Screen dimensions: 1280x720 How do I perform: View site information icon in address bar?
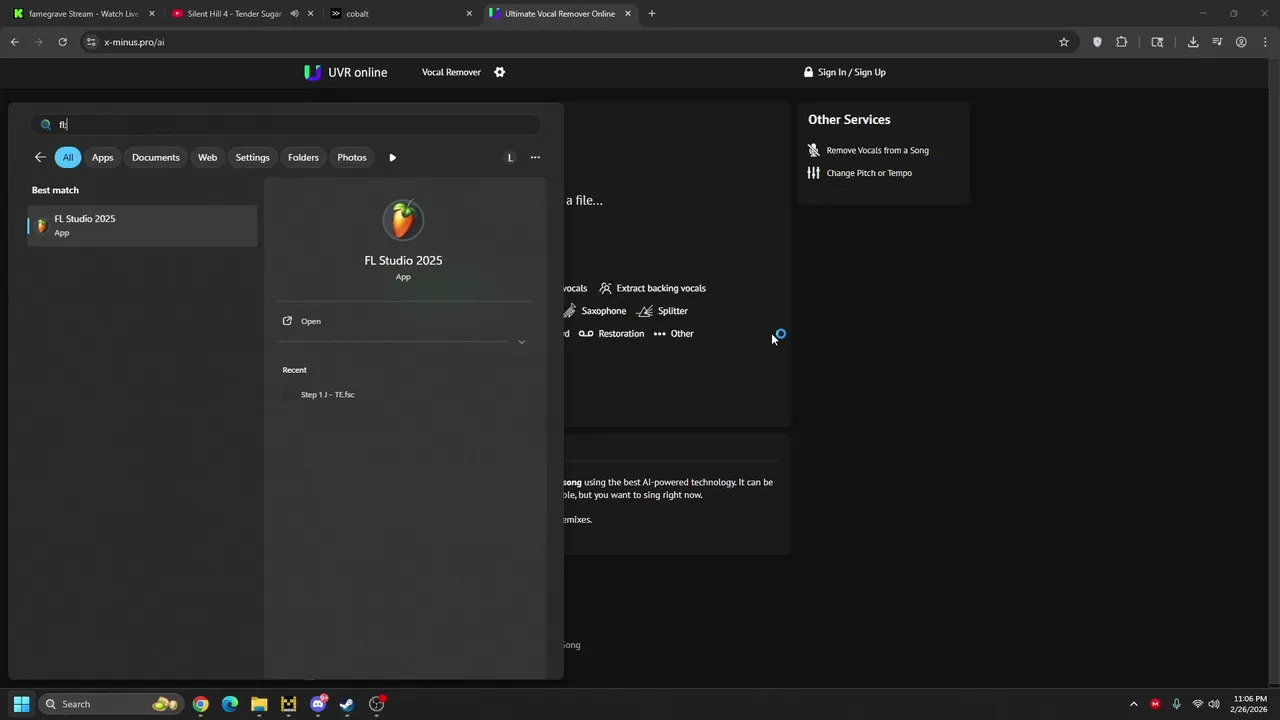(x=91, y=42)
